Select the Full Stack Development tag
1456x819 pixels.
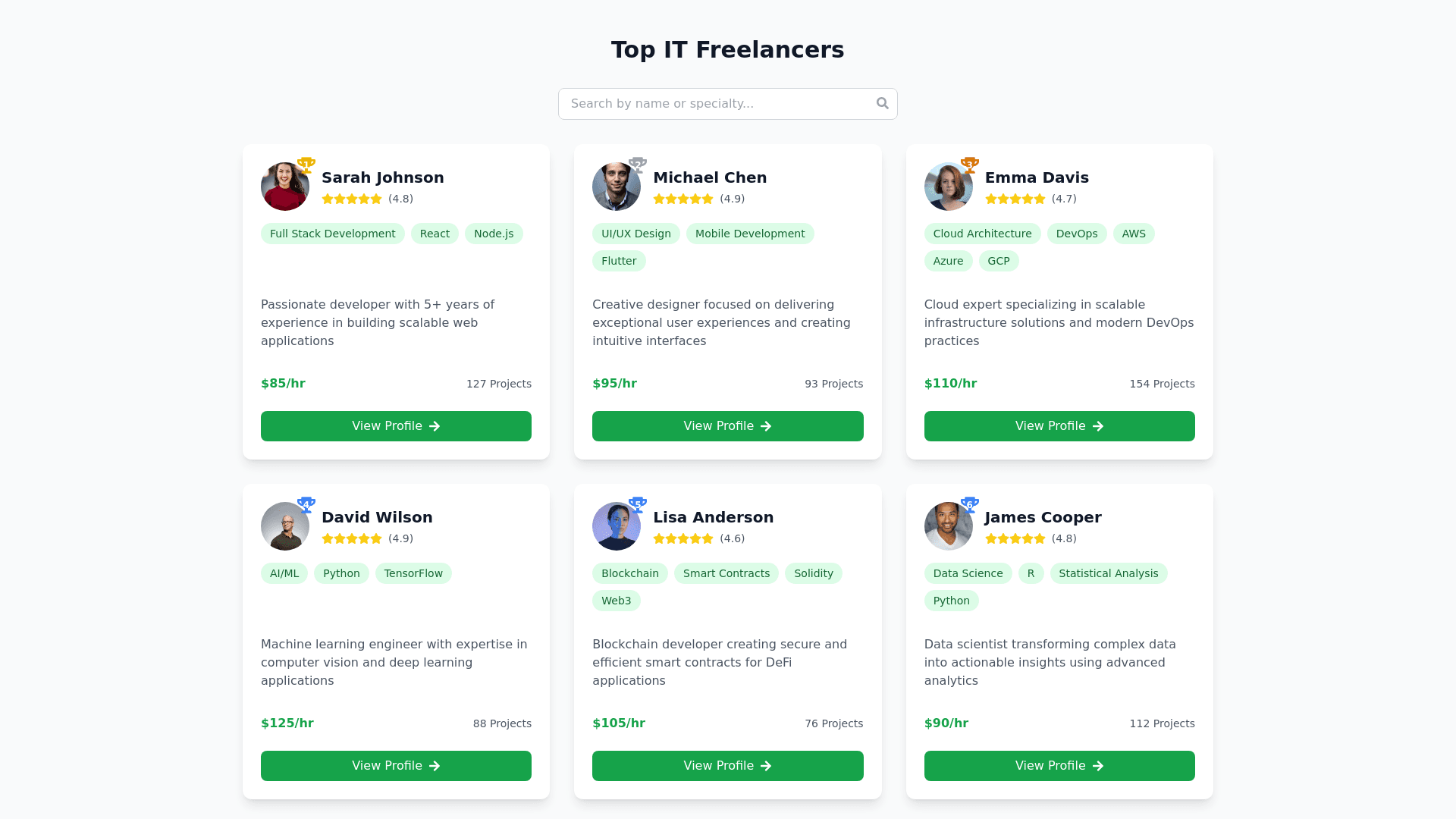[x=332, y=234]
